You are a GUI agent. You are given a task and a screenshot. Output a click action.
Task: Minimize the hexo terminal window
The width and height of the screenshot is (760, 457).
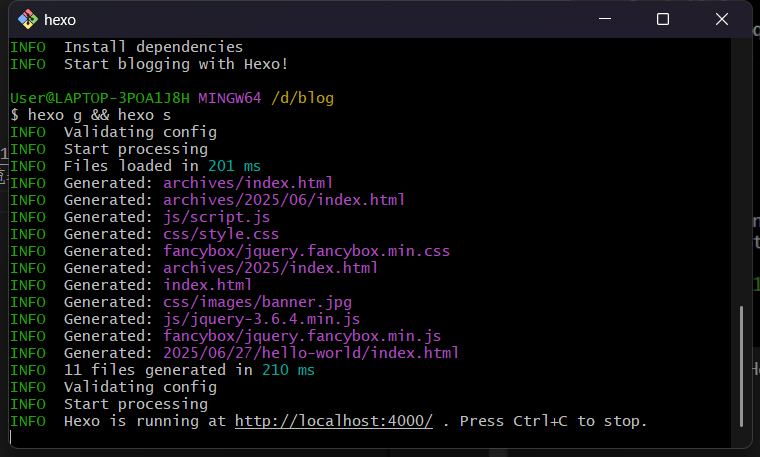(x=604, y=19)
